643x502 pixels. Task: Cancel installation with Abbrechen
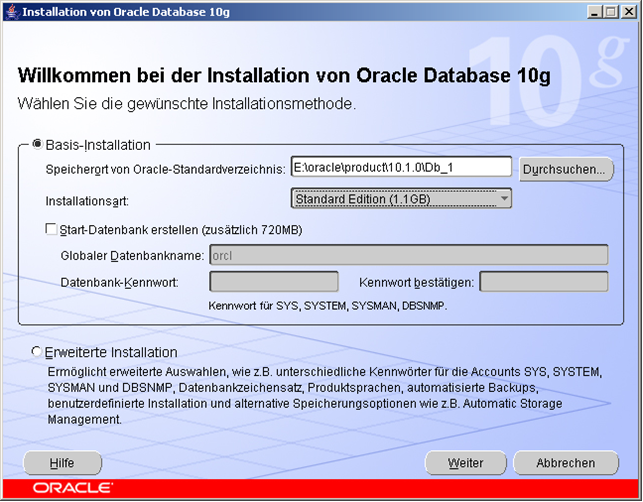point(566,463)
